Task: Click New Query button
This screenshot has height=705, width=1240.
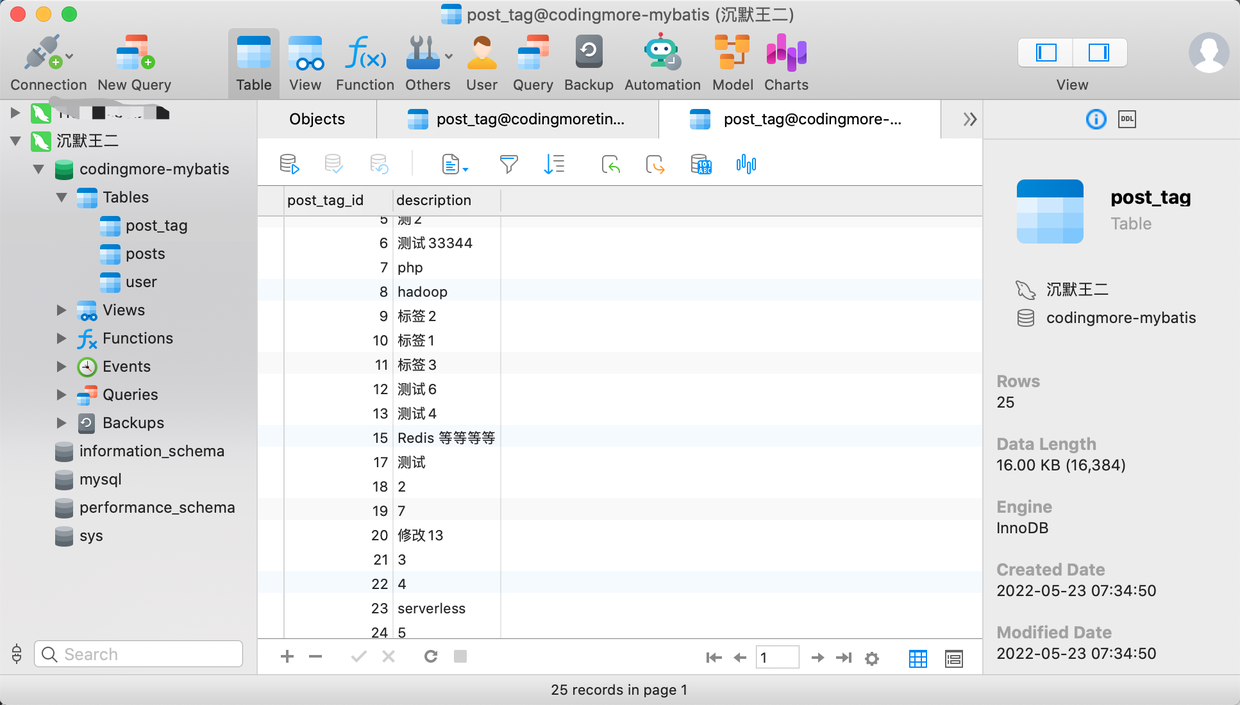Action: click(134, 62)
